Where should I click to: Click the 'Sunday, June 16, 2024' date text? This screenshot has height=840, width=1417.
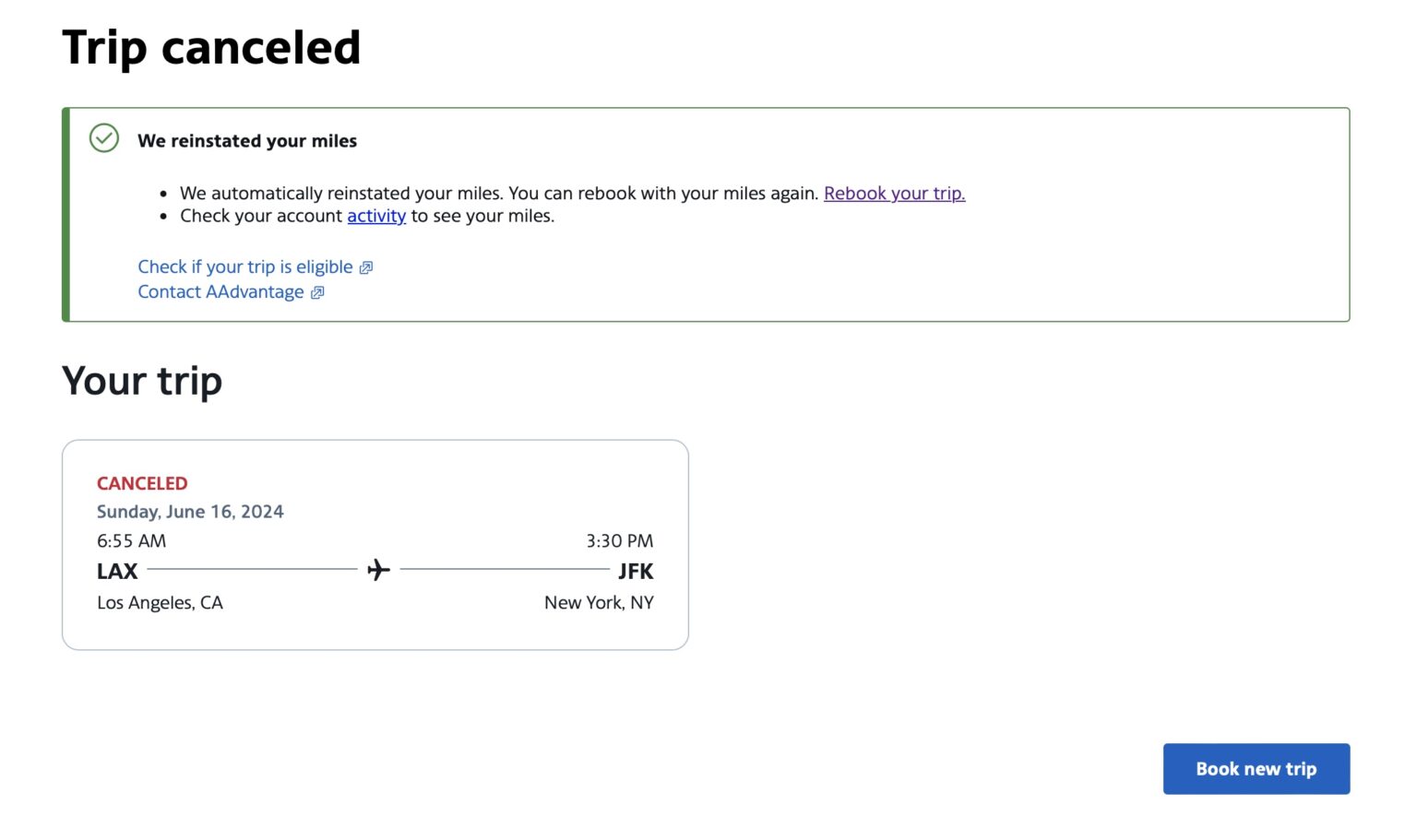190,511
